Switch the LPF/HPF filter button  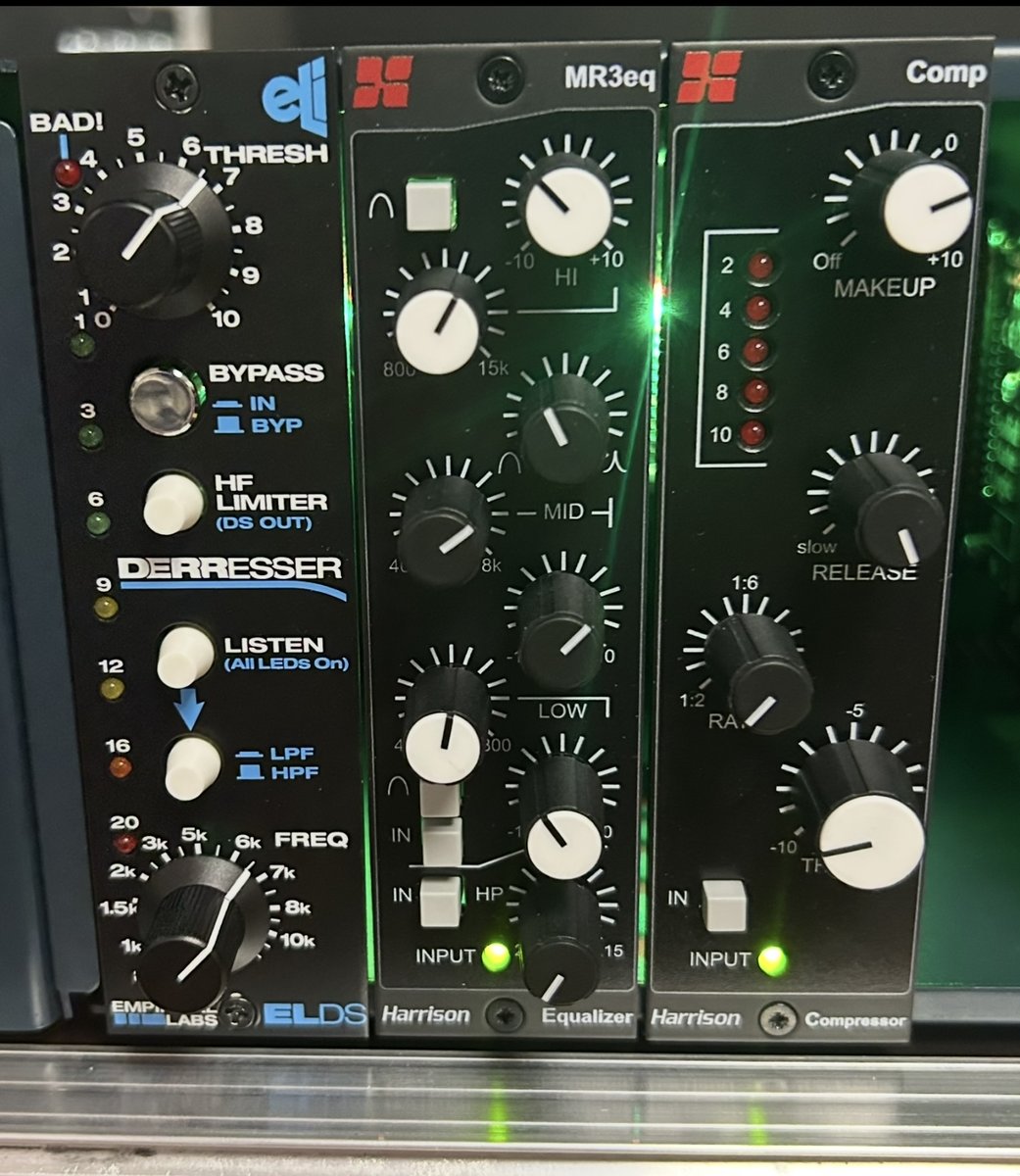click(195, 767)
